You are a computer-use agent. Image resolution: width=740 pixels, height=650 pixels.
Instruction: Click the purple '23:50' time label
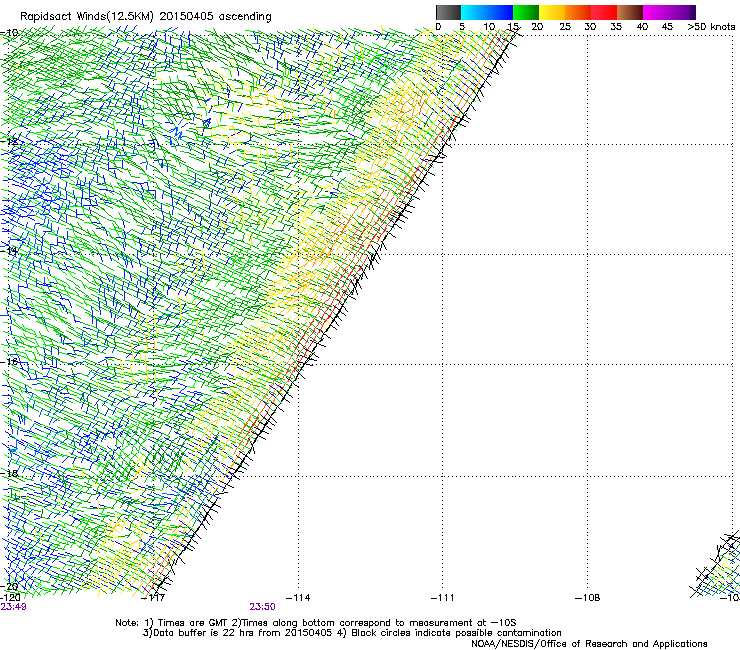262,607
